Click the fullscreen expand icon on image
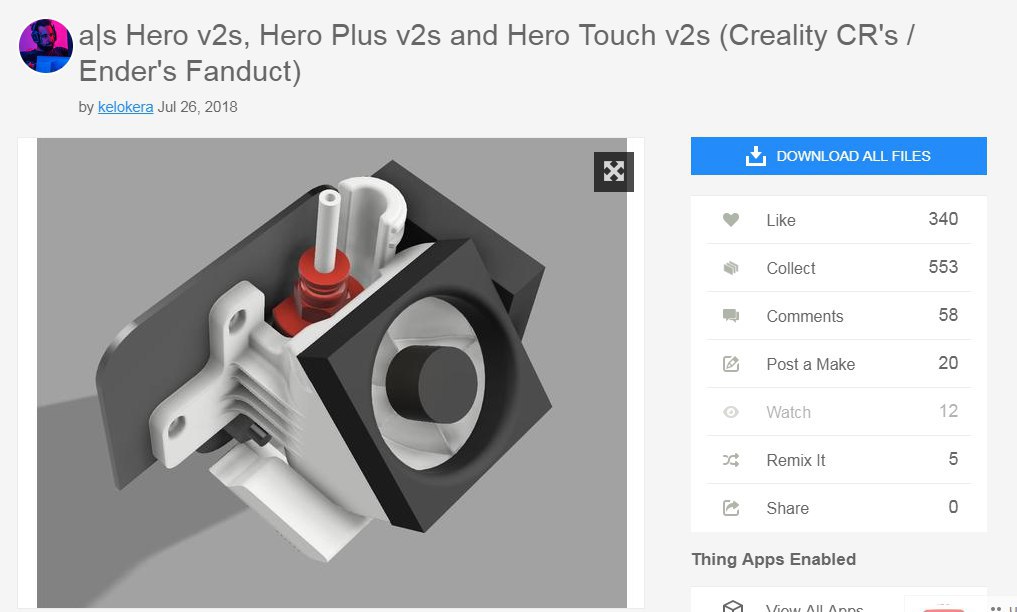The height and width of the screenshot is (612, 1017). click(x=614, y=172)
